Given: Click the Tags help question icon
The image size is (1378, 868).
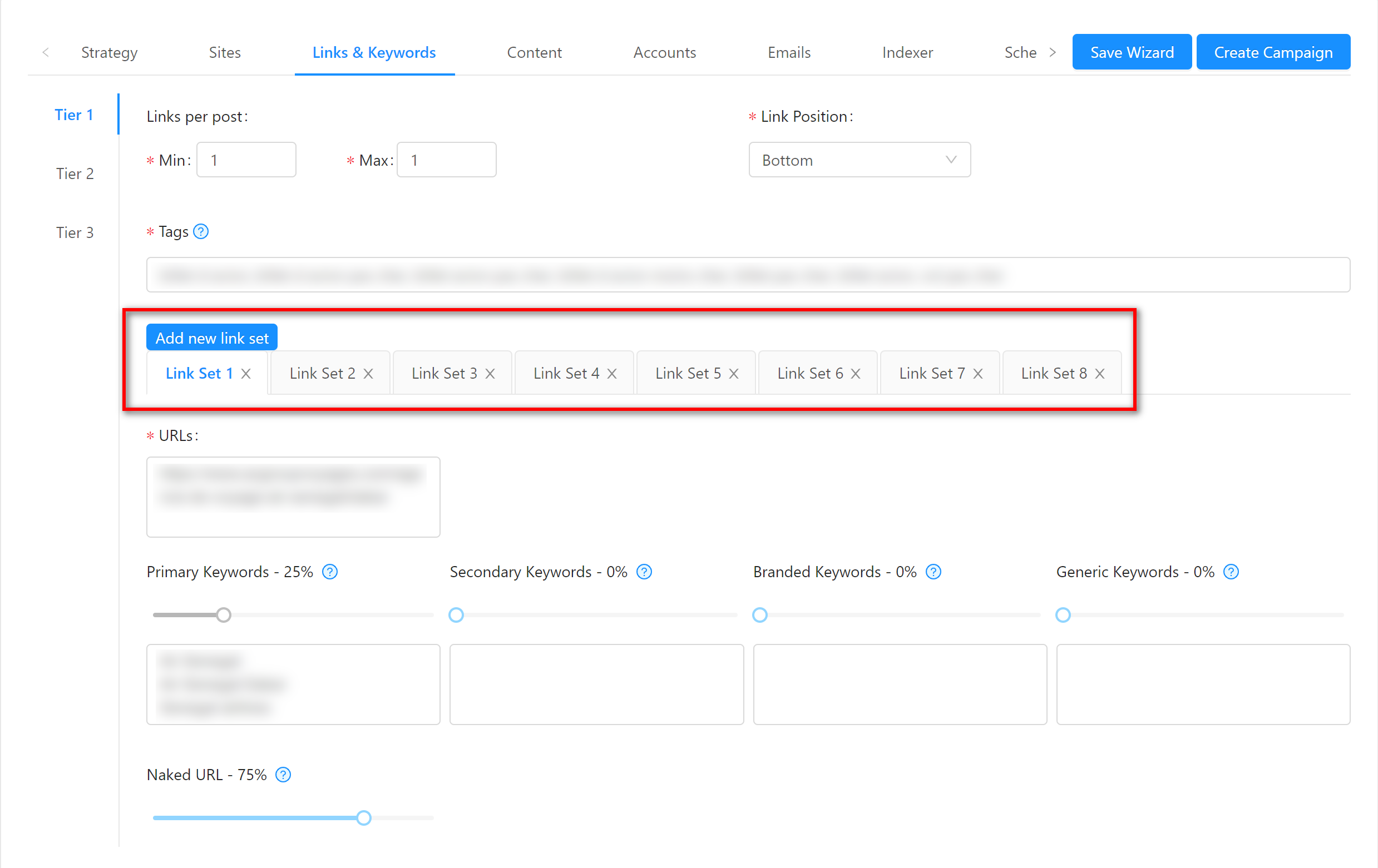Looking at the screenshot, I should coord(201,231).
